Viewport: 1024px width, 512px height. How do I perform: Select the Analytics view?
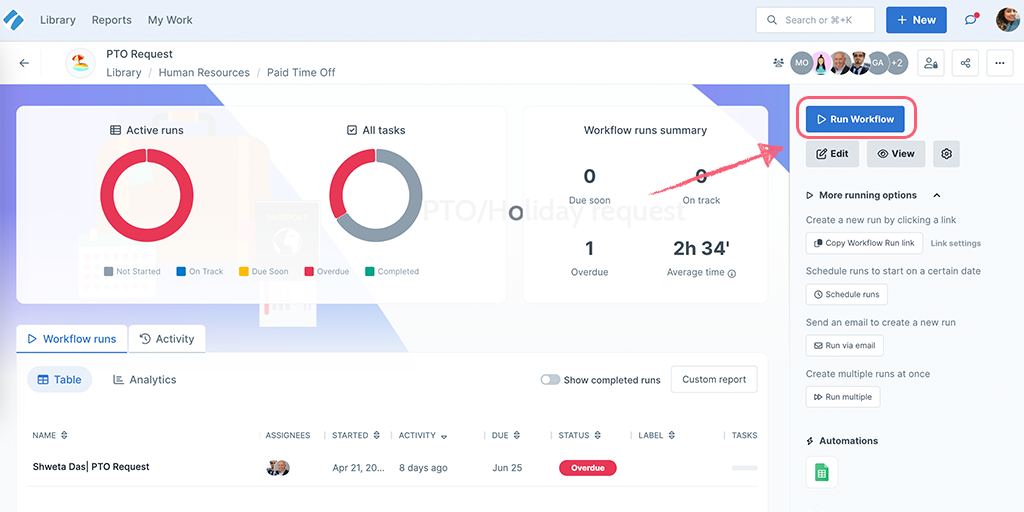(x=144, y=379)
